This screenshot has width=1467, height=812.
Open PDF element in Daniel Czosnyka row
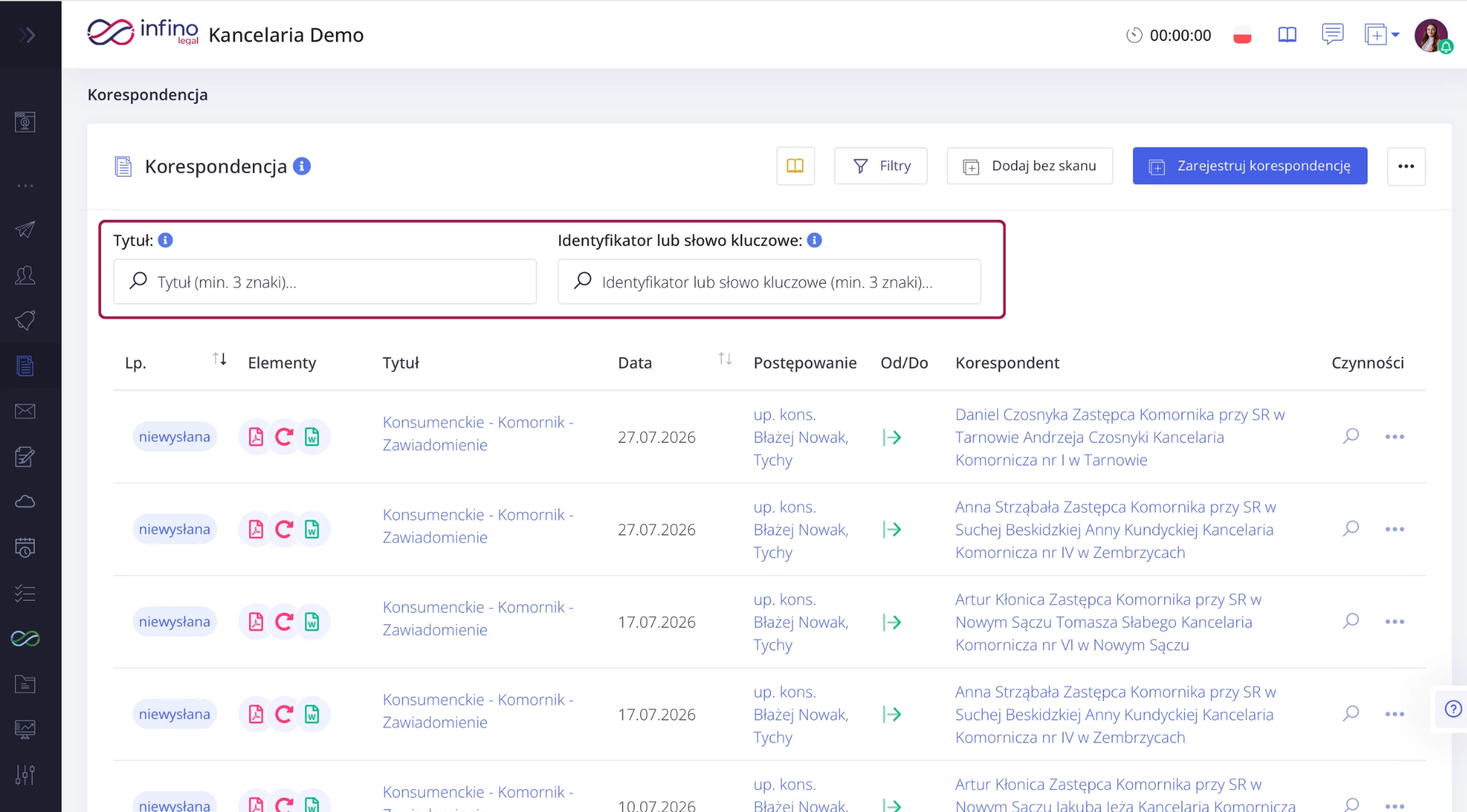click(x=256, y=437)
